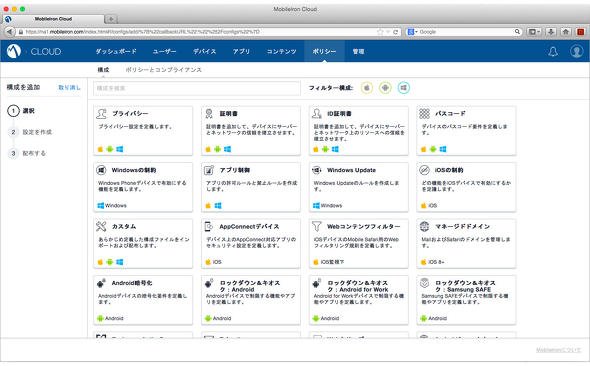Image resolution: width=590 pixels, height=366 pixels.
Task: Click the AppConnectデバイス phone icon
Action: (208, 226)
